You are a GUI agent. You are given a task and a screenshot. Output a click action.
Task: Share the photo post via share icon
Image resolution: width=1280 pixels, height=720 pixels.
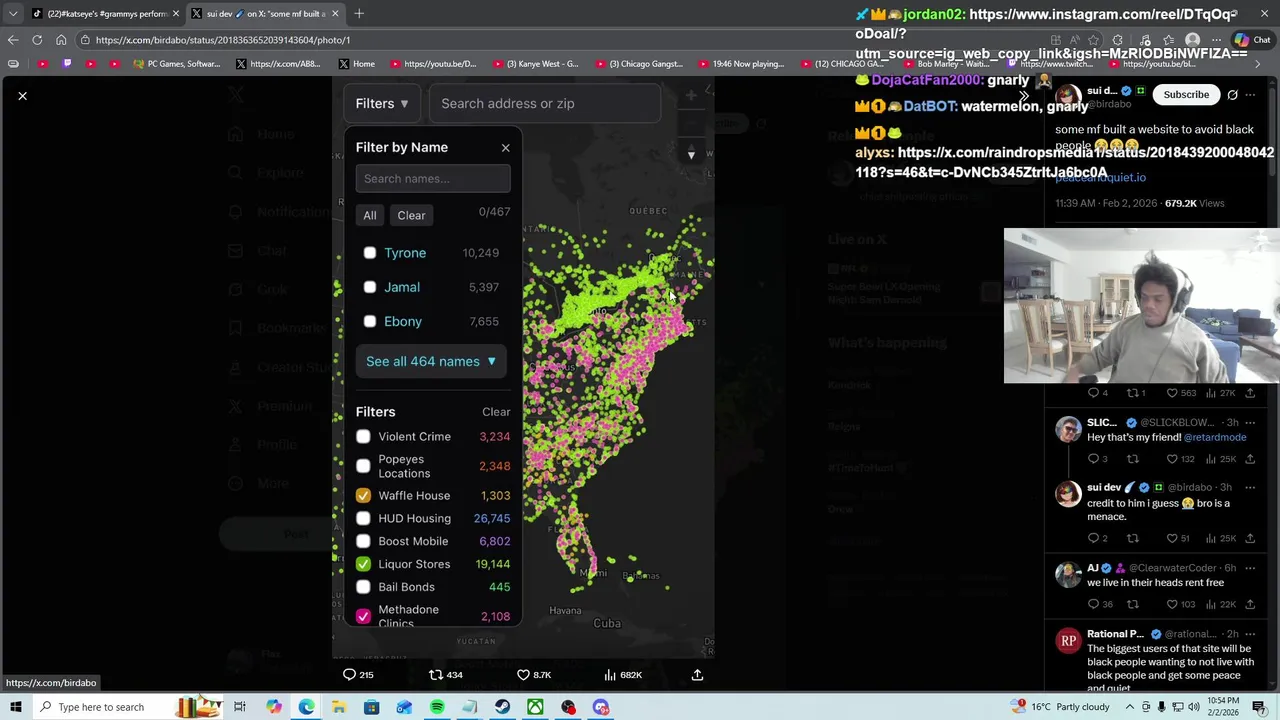point(697,675)
